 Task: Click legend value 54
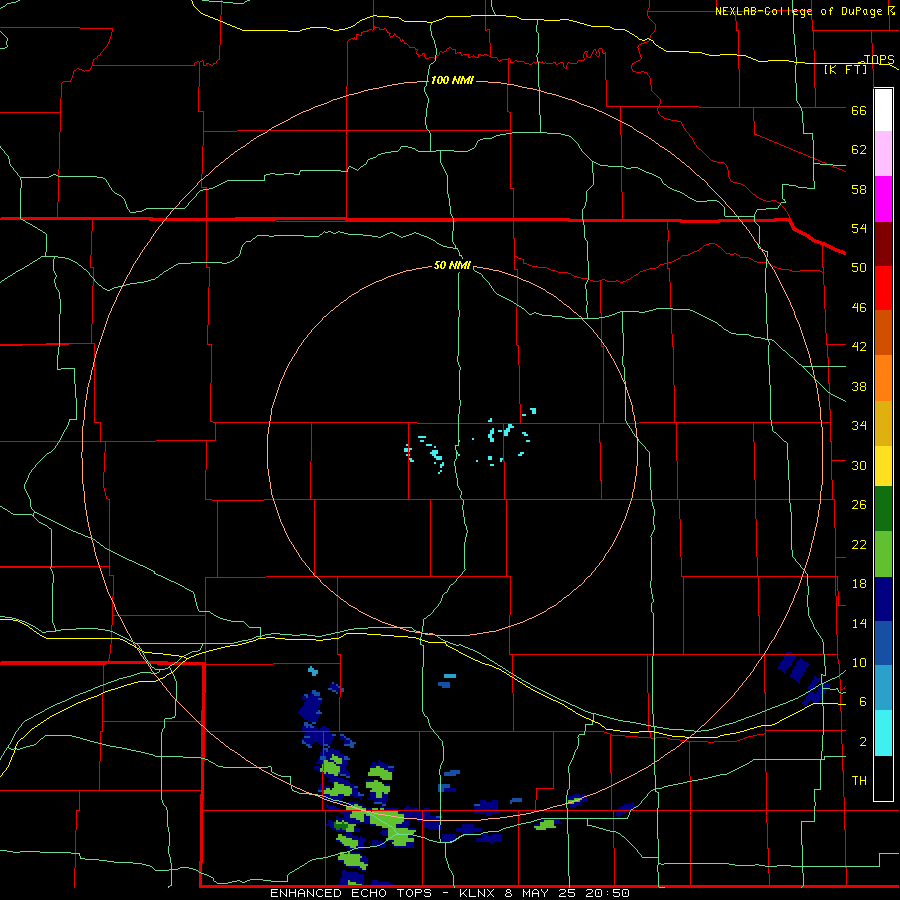tap(859, 228)
